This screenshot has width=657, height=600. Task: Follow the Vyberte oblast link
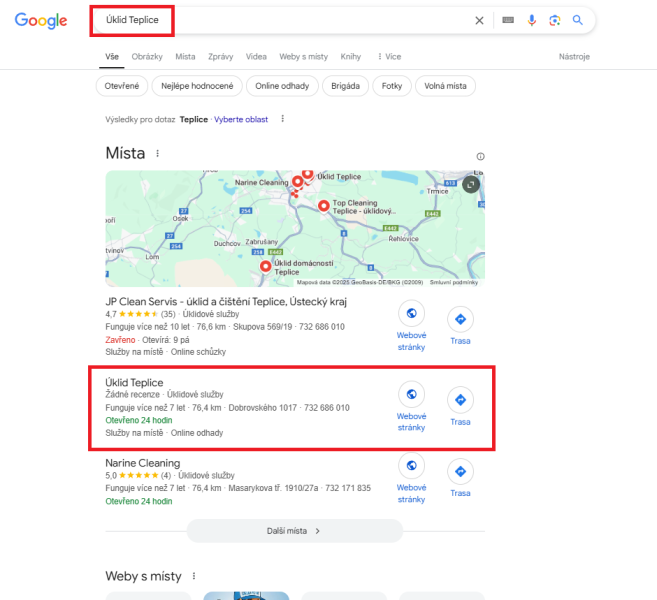click(x=241, y=119)
